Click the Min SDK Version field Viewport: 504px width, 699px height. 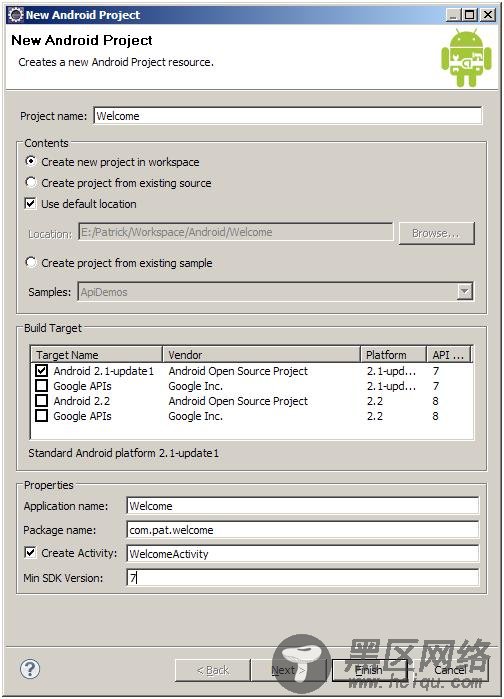[303, 578]
